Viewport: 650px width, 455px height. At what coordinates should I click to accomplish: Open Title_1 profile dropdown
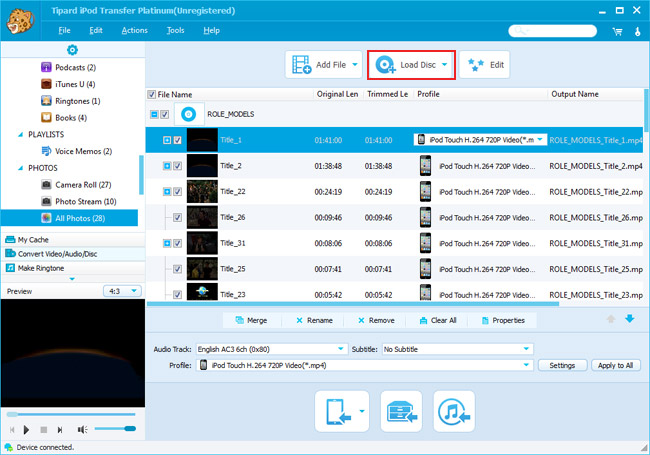(540, 140)
